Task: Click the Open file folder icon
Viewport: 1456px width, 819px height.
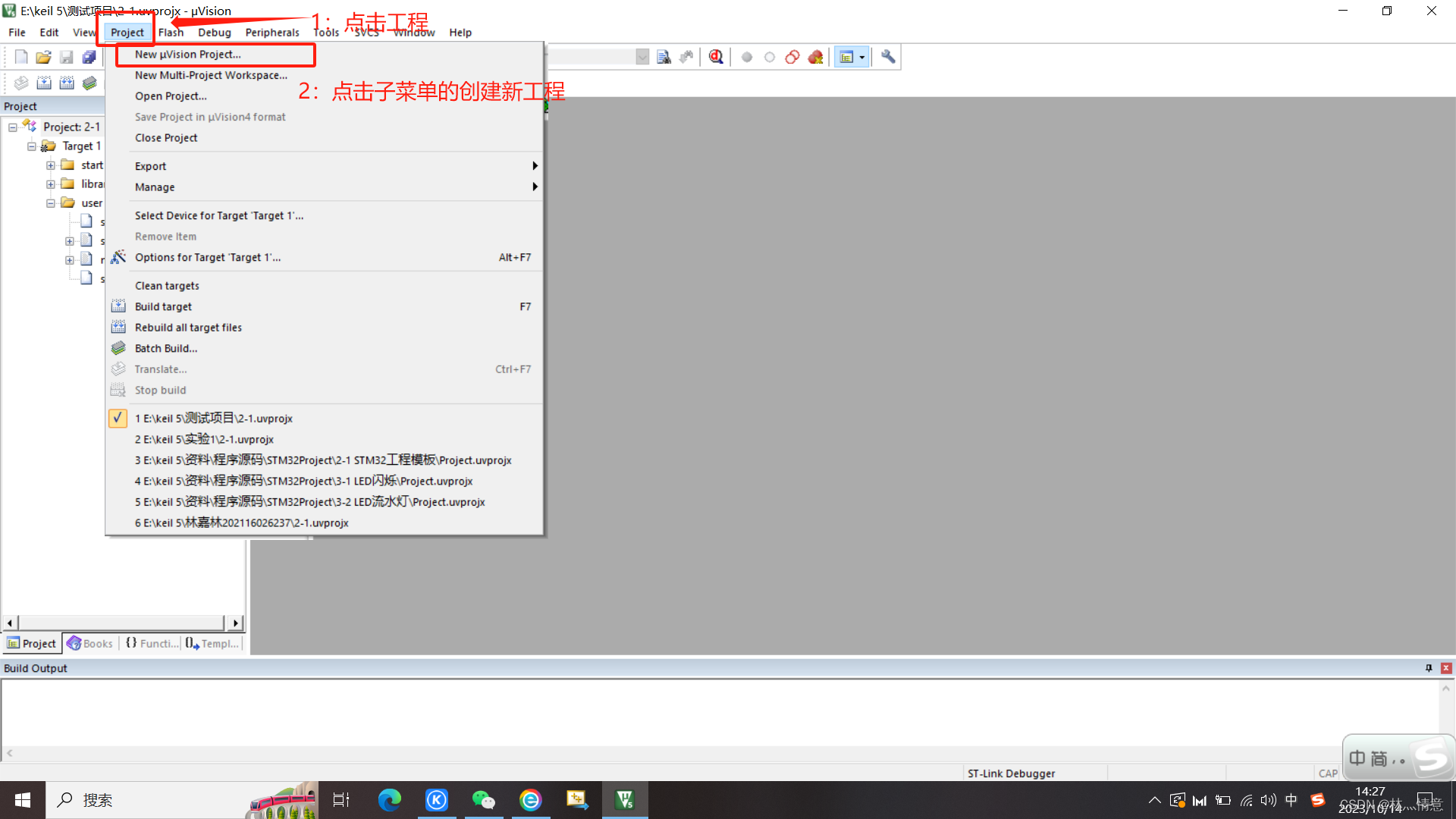Action: pos(43,57)
